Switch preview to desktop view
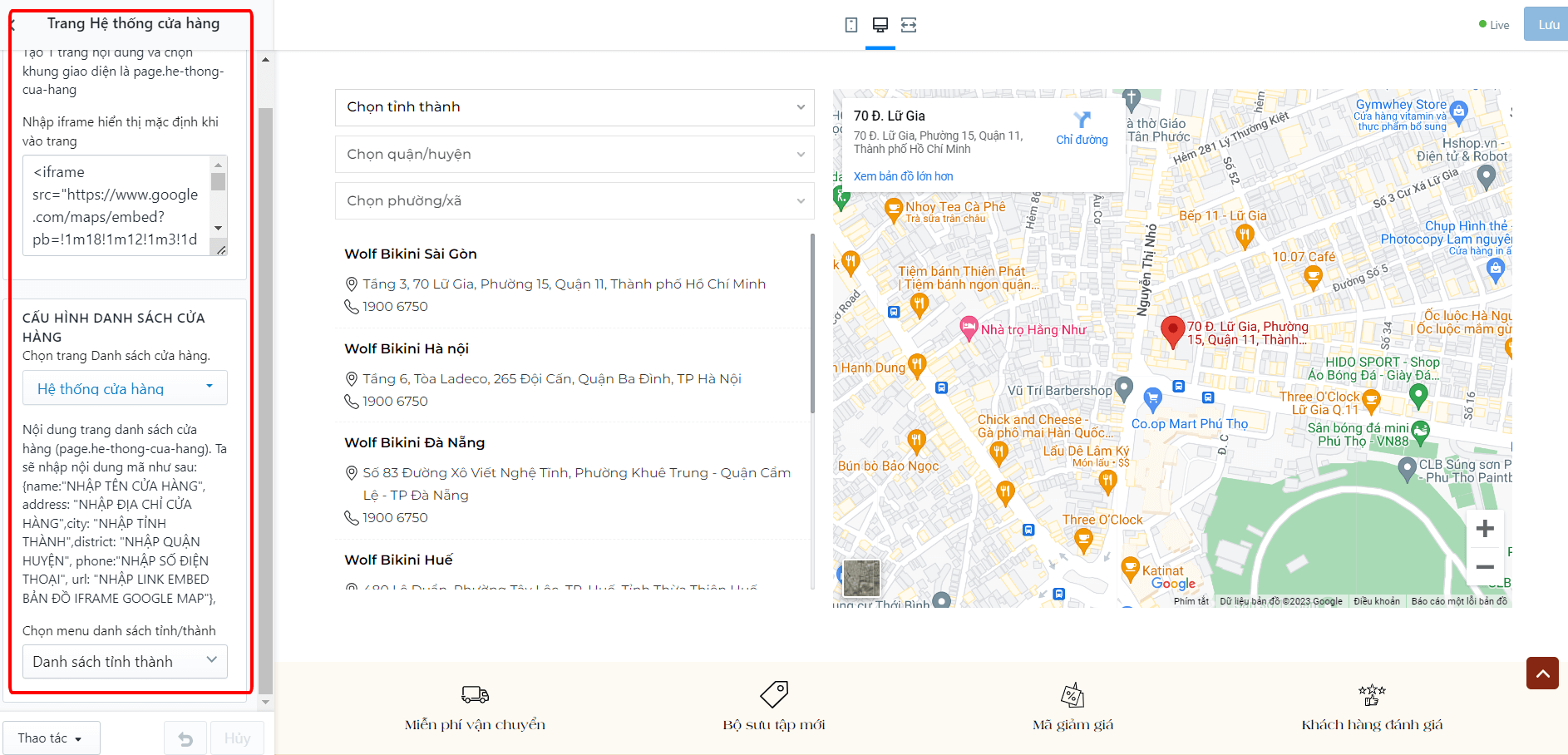 [880, 25]
